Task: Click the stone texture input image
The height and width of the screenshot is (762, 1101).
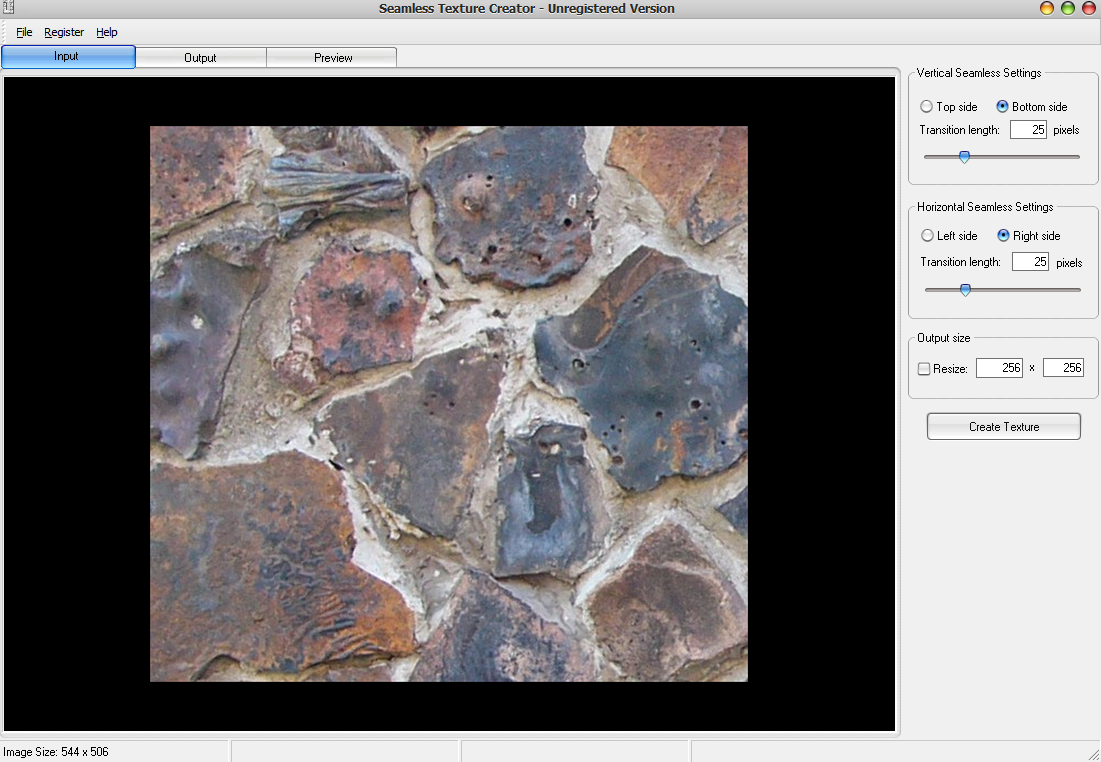Action: tap(449, 404)
